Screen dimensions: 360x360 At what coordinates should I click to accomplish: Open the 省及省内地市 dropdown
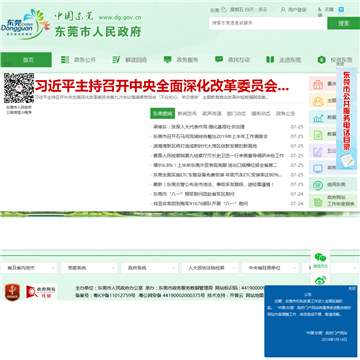click(x=29, y=268)
